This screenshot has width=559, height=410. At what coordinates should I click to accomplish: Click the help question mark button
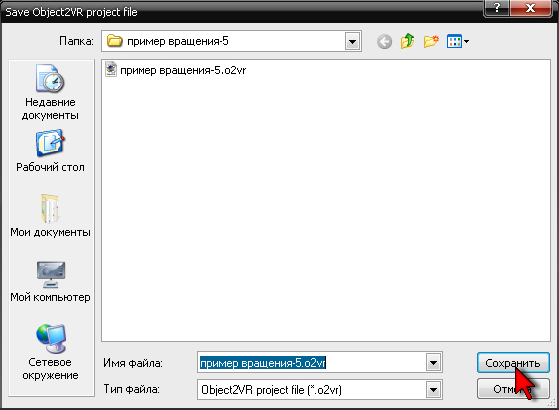tap(497, 8)
